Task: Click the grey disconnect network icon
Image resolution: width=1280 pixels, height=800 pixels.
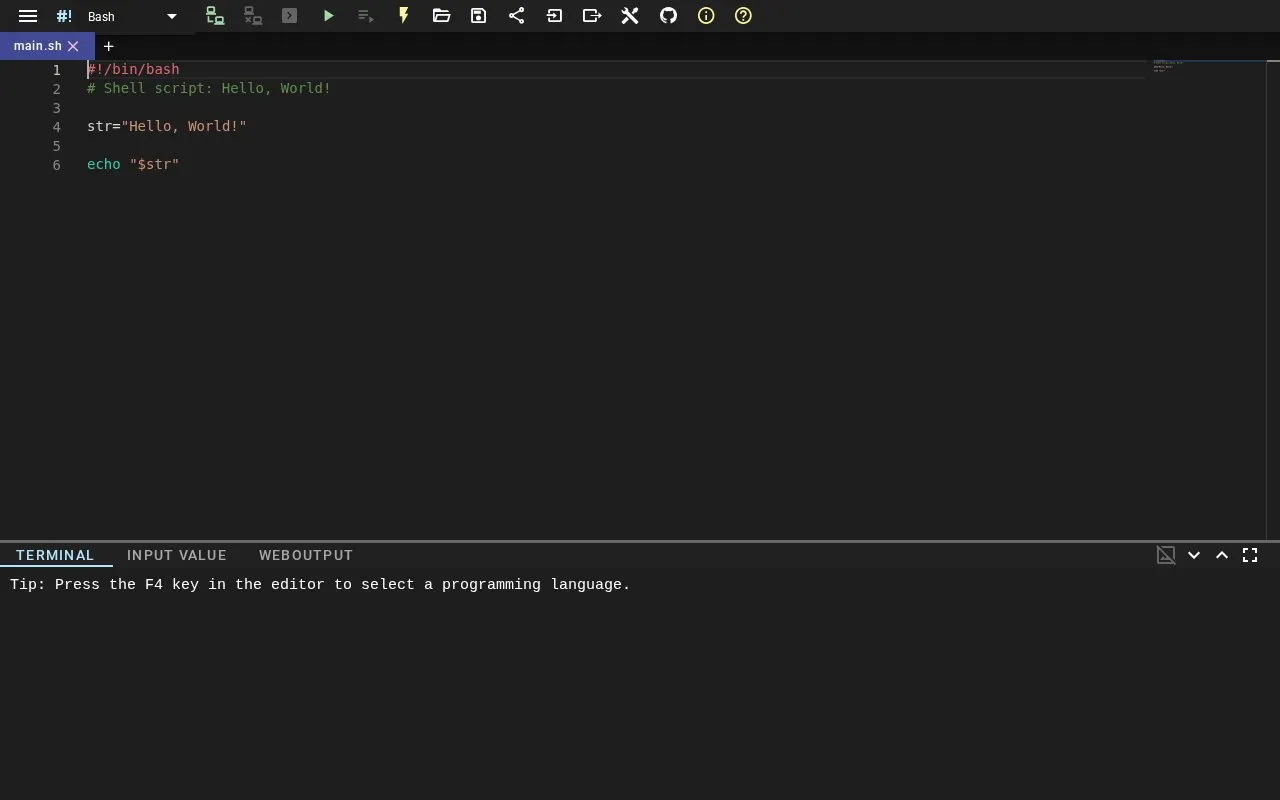Action: click(253, 16)
